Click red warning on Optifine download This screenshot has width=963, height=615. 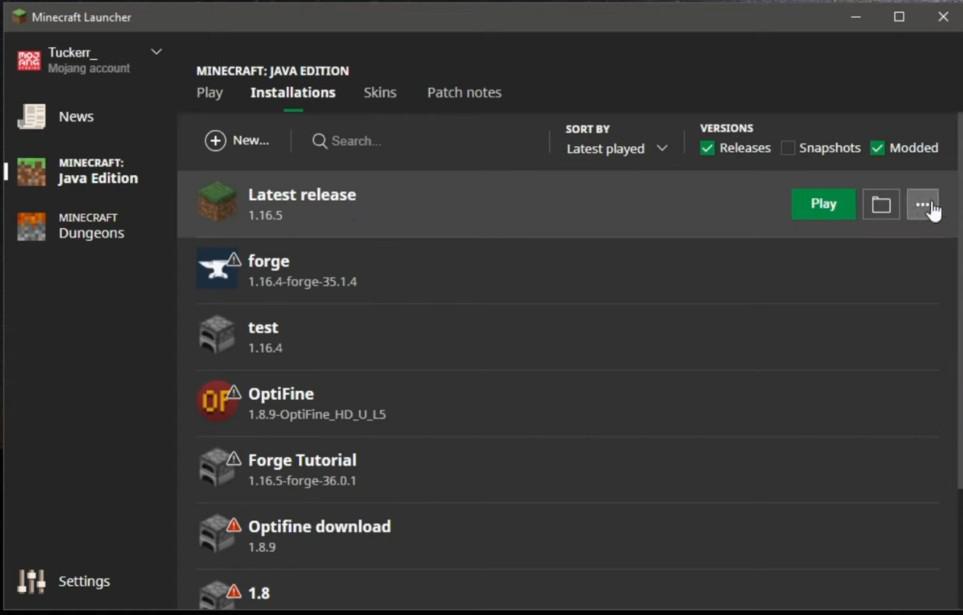[234, 525]
